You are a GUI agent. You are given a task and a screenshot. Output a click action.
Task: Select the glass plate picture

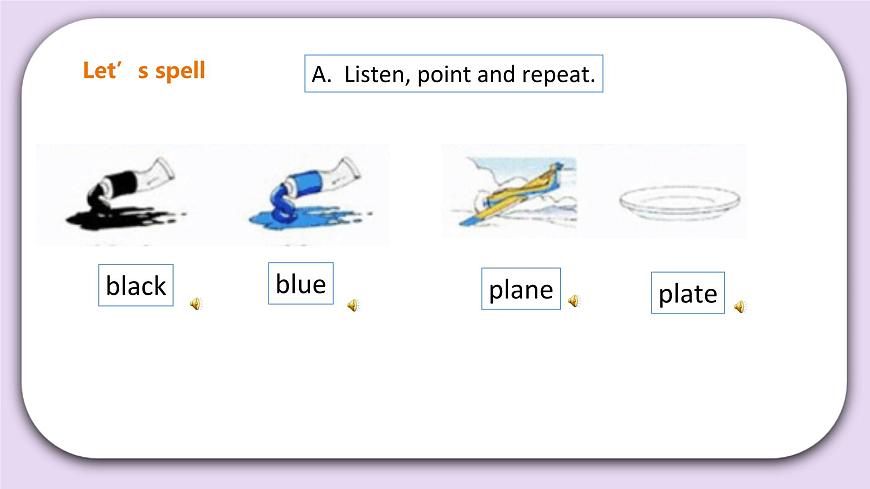point(680,201)
